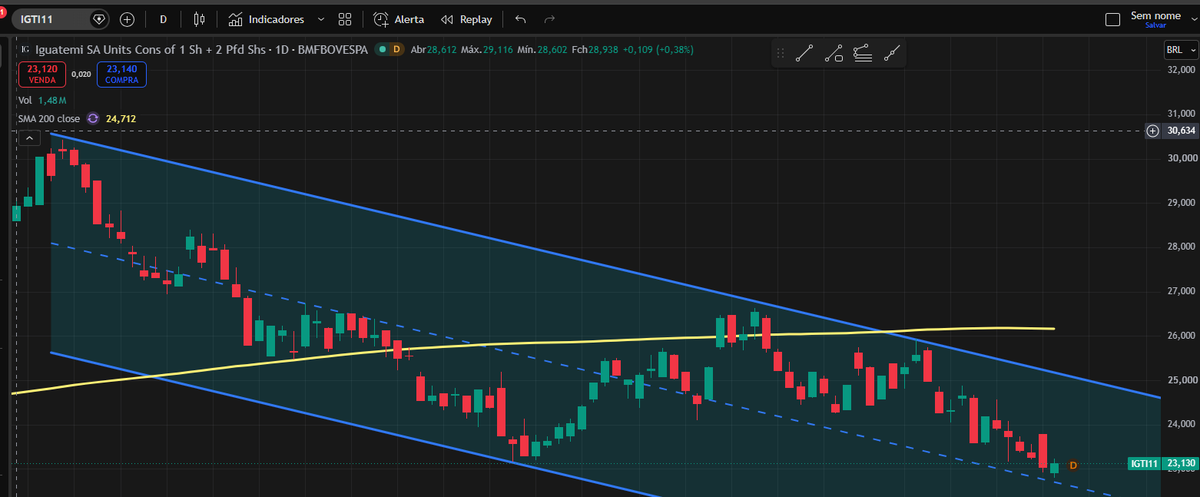Start Replay mode
The image size is (1200, 497).
coord(466,19)
